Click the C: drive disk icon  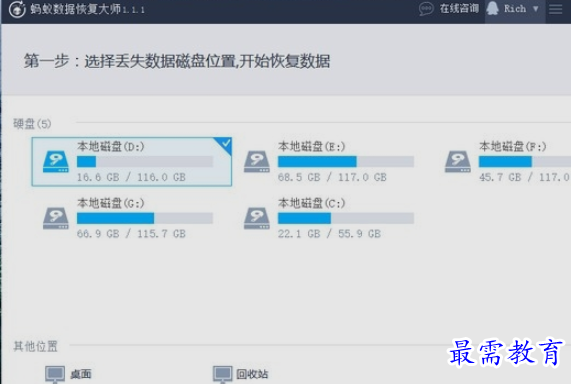[x=257, y=218]
